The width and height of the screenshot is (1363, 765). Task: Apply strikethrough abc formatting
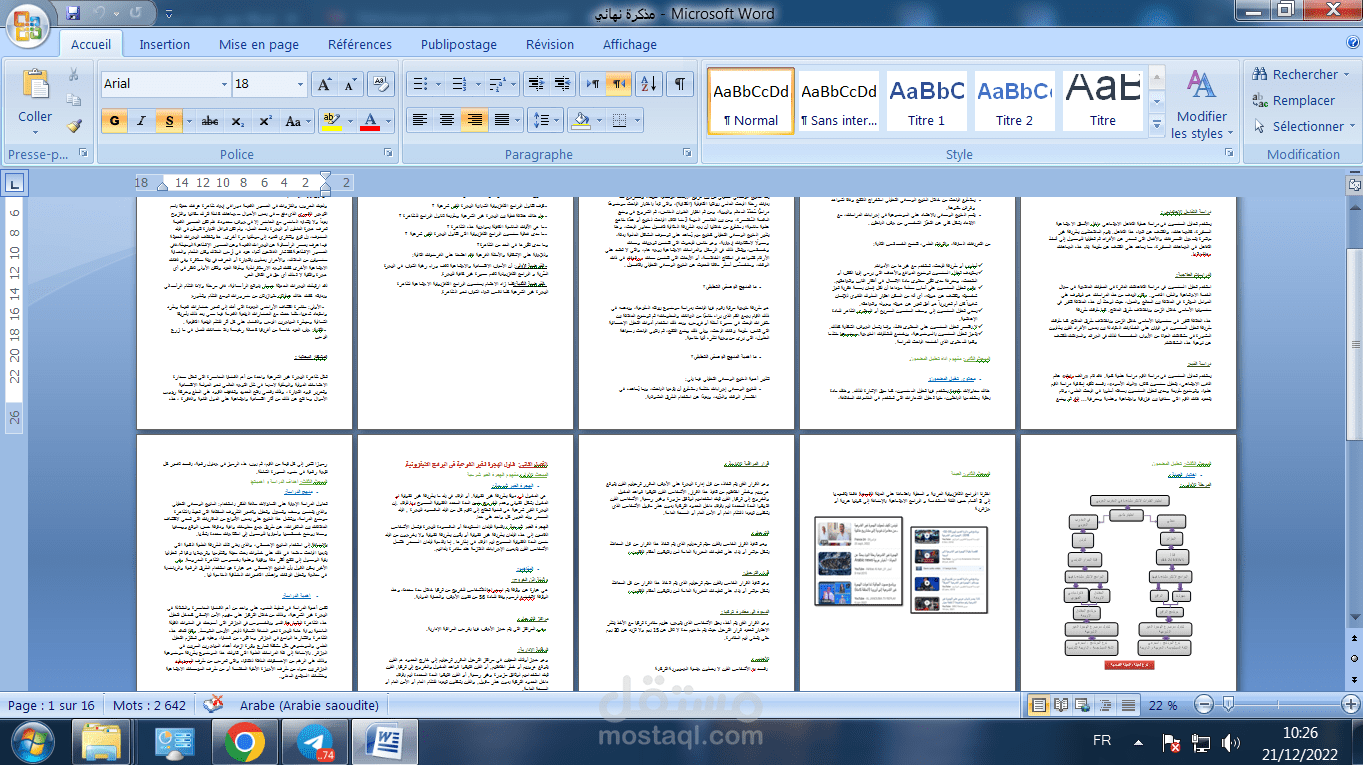(210, 121)
